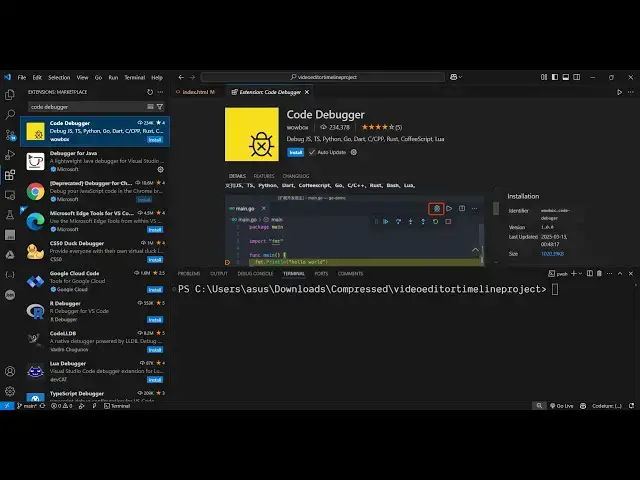Click Go Live in the status bar
The image size is (640, 480).
[562, 406]
